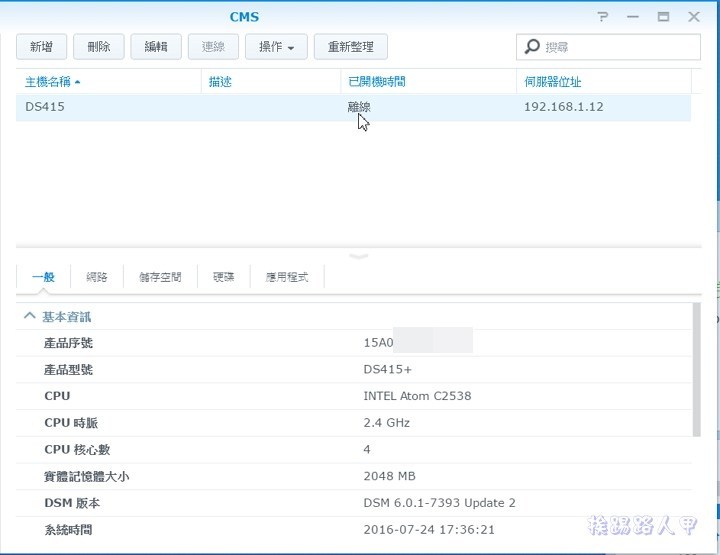Screen dimensions: 720x555
Task: Click the 刪除 (Delete) button
Action: [x=99, y=47]
